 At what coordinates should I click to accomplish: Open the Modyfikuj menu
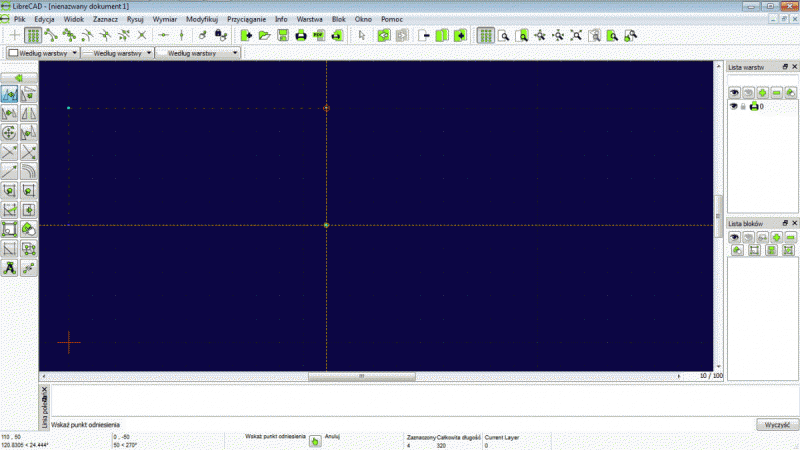coord(203,19)
